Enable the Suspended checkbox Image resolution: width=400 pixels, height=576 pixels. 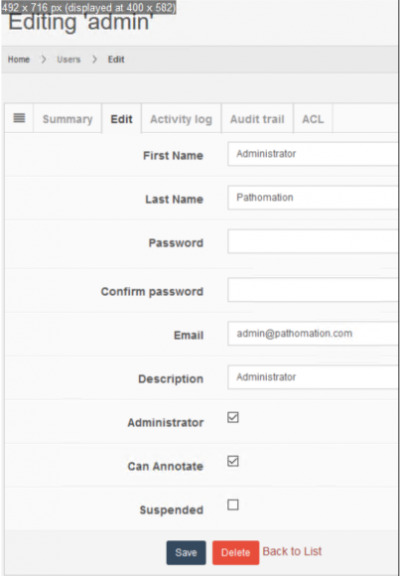[233, 505]
